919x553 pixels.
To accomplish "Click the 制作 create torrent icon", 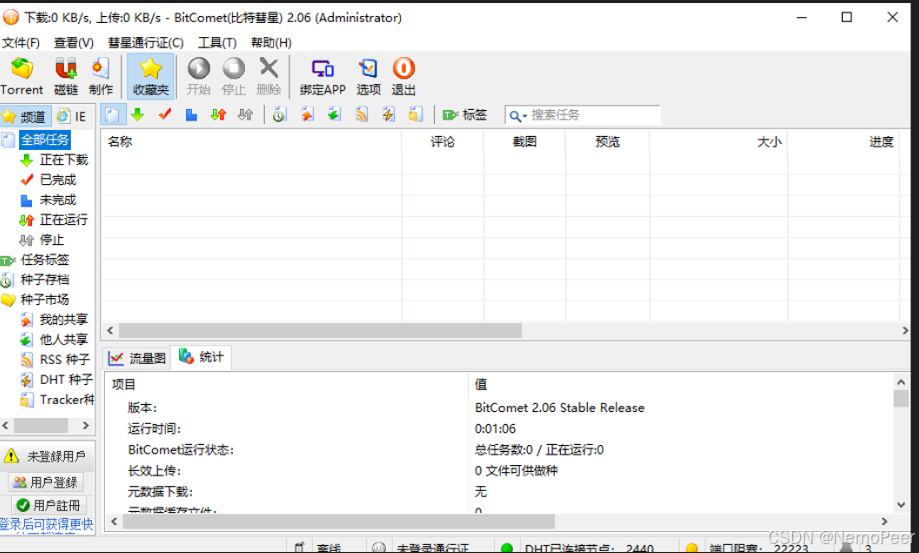I will point(101,76).
